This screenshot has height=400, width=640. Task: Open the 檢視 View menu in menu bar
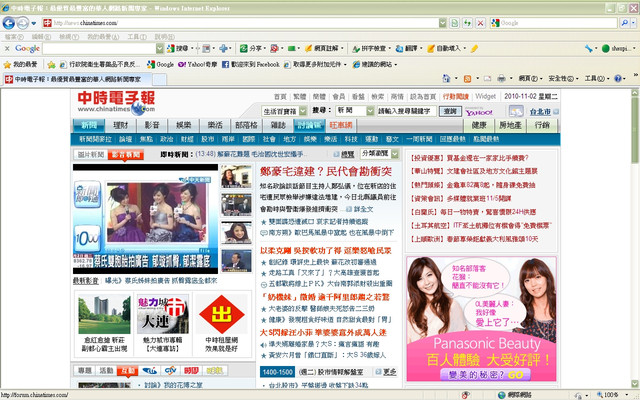point(69,37)
